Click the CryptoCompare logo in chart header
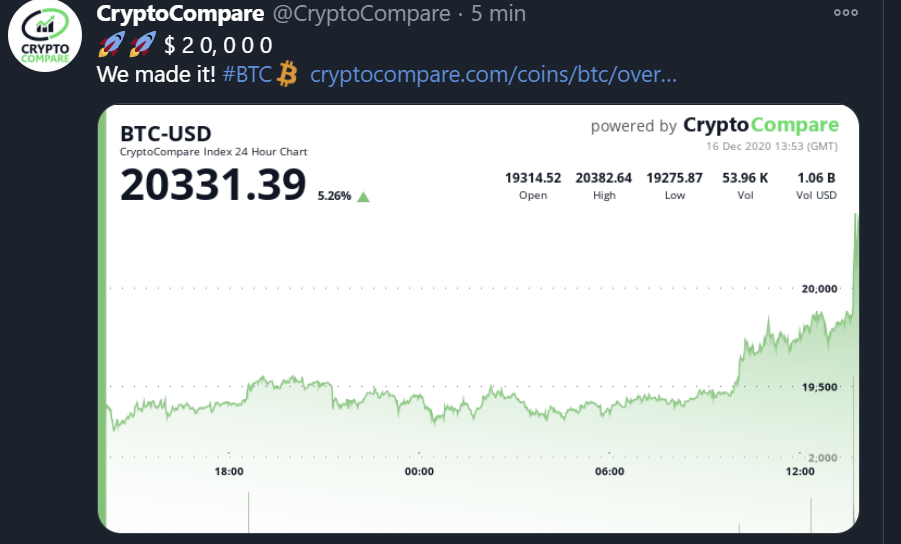Viewport: 901px width, 544px height. [760, 125]
